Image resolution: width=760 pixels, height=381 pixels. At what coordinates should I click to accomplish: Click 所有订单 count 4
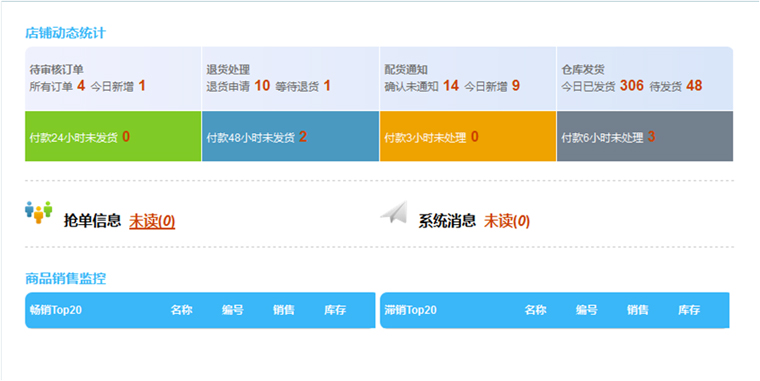(81, 86)
